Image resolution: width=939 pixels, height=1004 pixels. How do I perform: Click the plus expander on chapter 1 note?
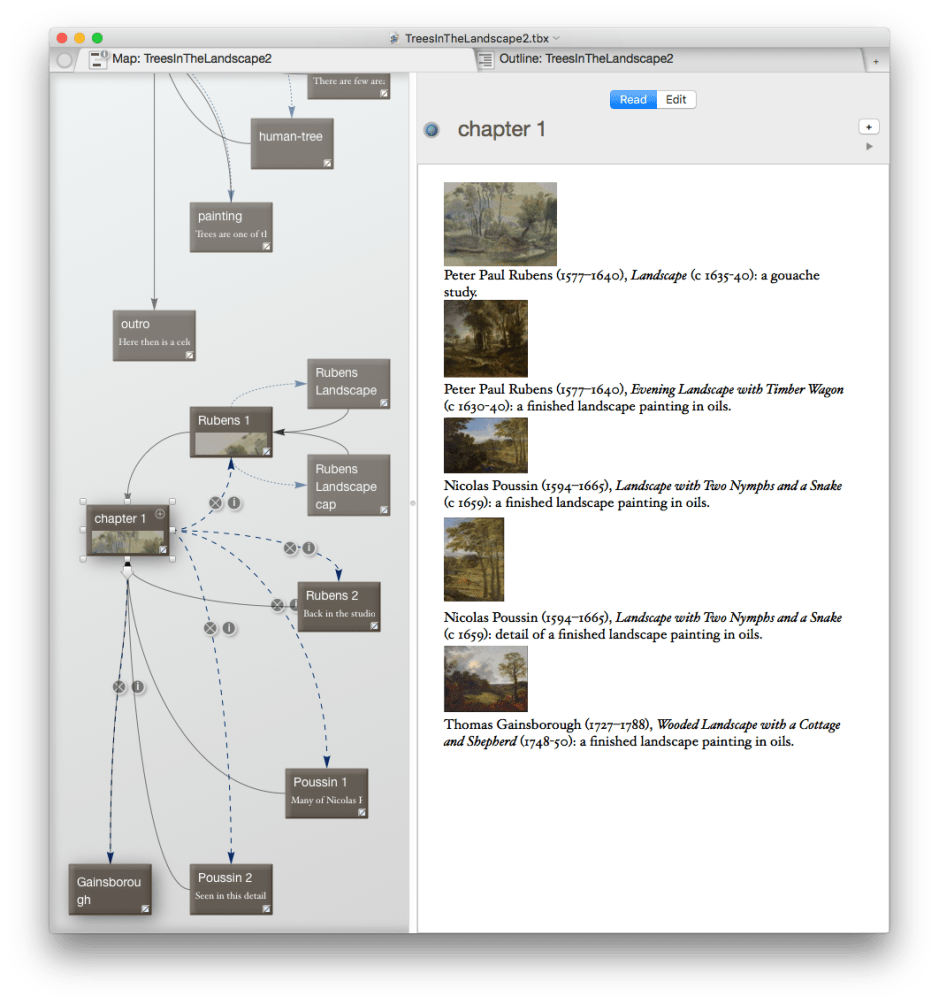click(160, 513)
